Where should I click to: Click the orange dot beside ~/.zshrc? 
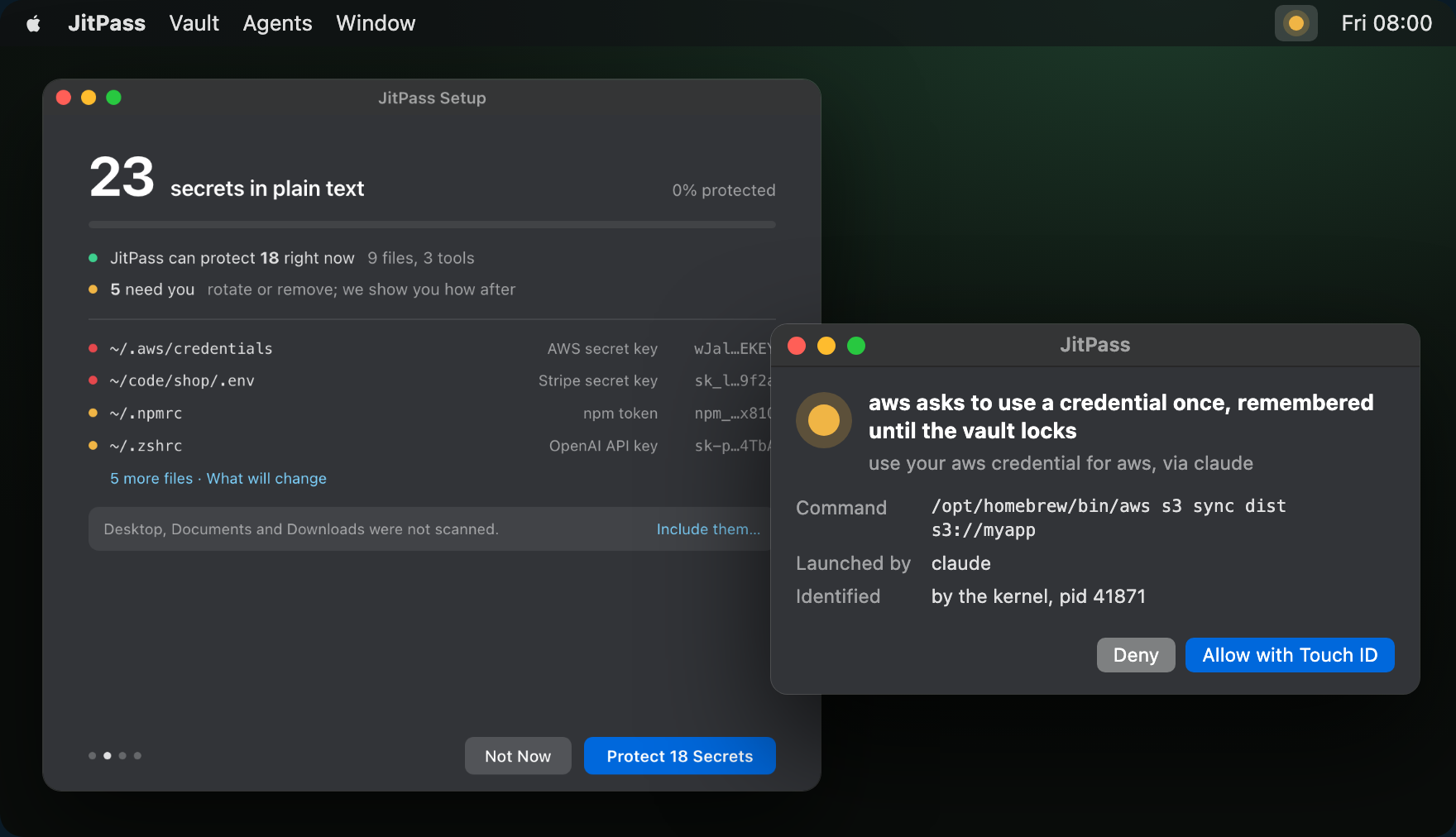93,445
